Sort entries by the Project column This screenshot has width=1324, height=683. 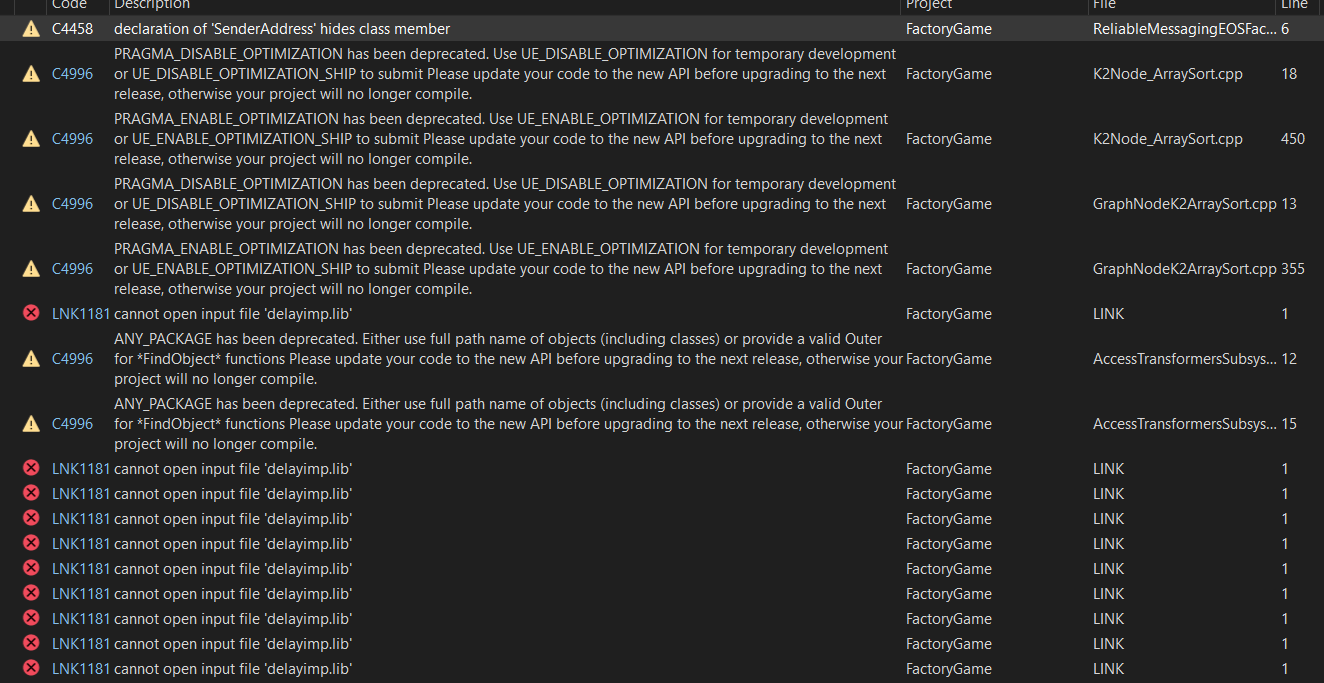tap(930, 6)
